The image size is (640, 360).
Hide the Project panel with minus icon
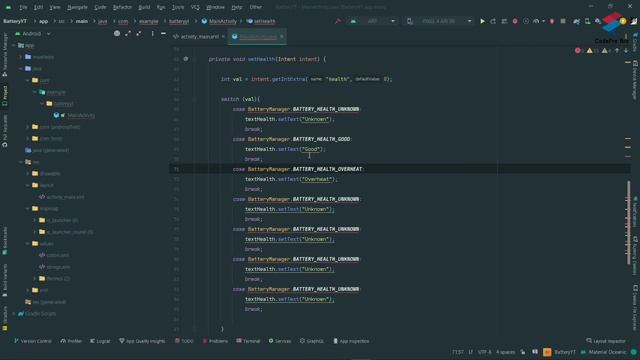click(x=163, y=33)
